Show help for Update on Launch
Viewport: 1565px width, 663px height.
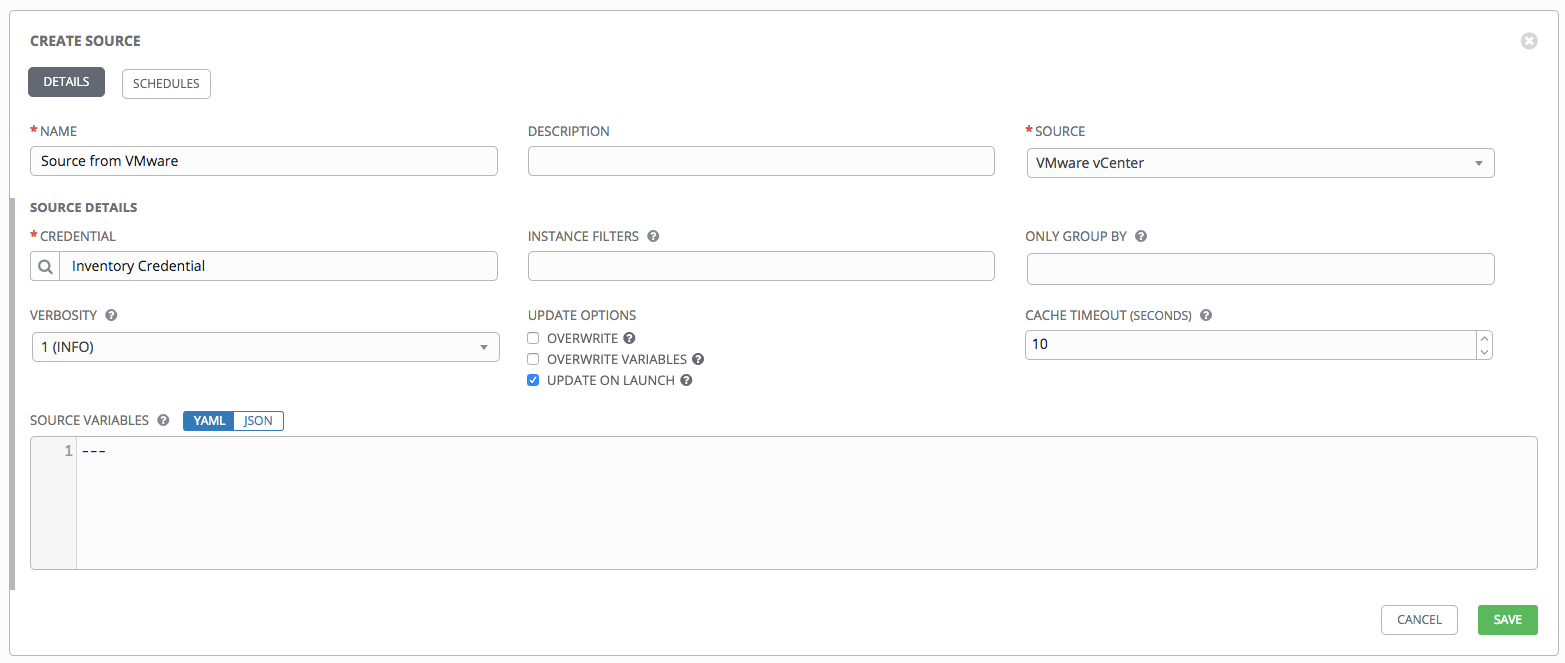click(687, 380)
